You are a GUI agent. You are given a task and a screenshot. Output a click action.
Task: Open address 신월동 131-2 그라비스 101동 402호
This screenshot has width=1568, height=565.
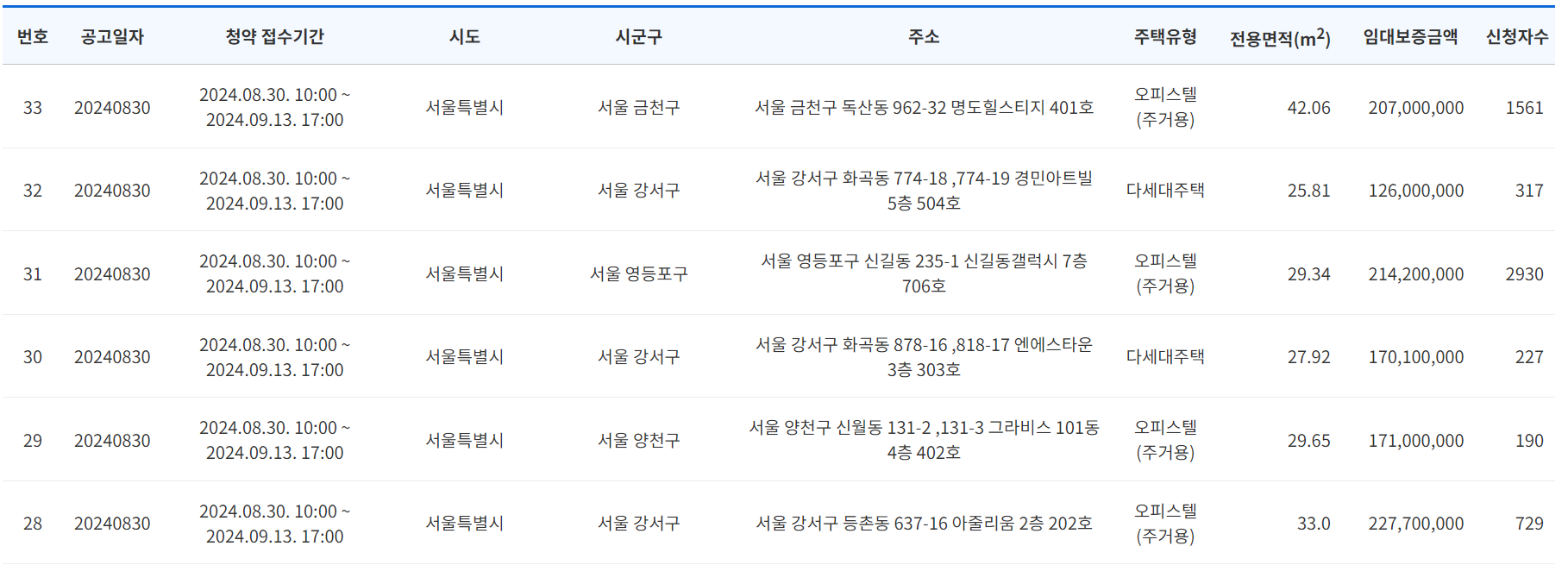[x=924, y=440]
